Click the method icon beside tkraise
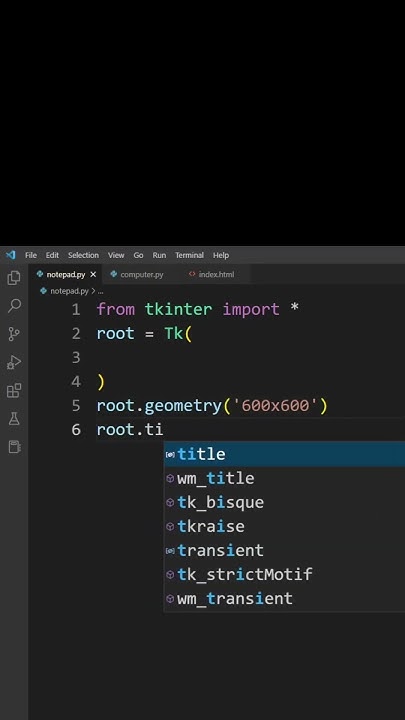This screenshot has height=720, width=405. click(x=170, y=526)
